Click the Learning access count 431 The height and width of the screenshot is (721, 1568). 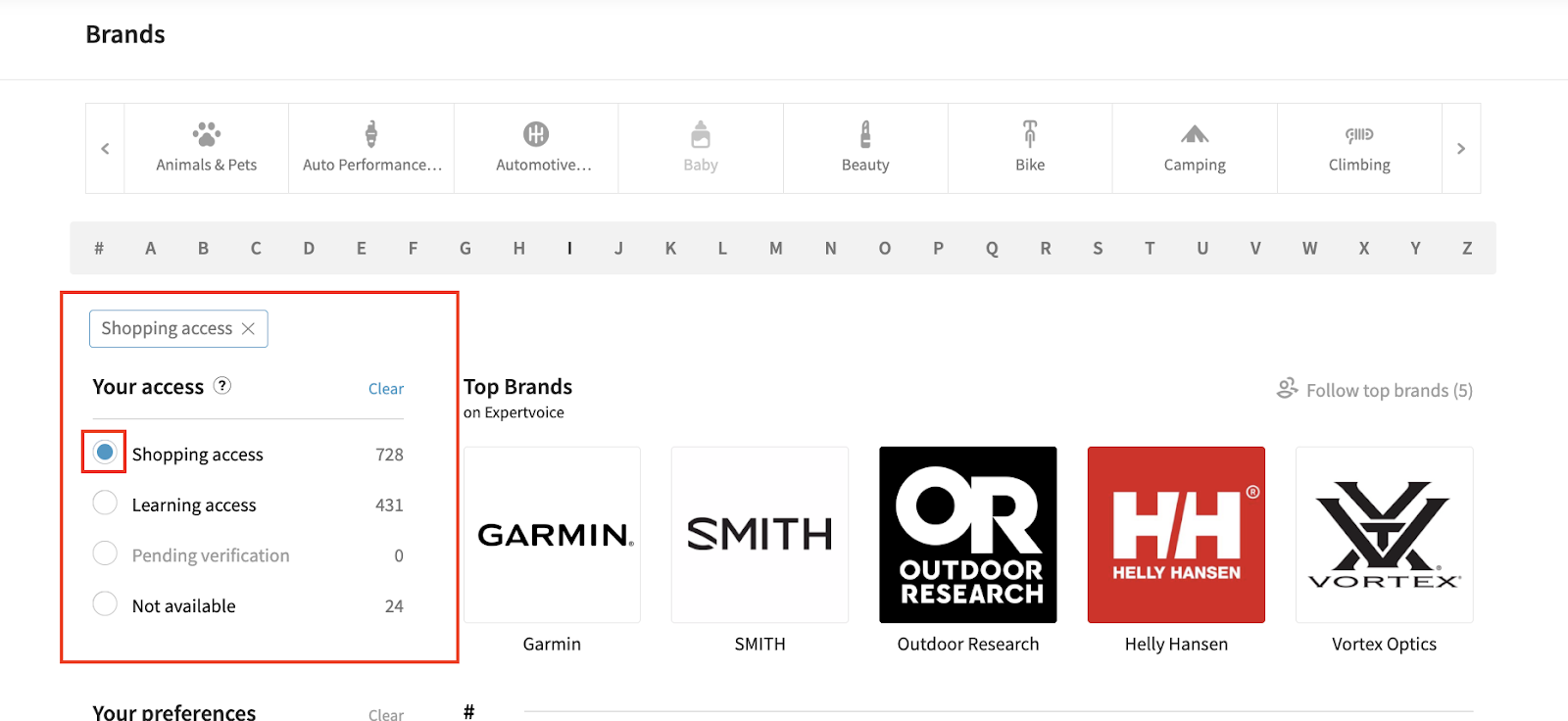click(389, 505)
